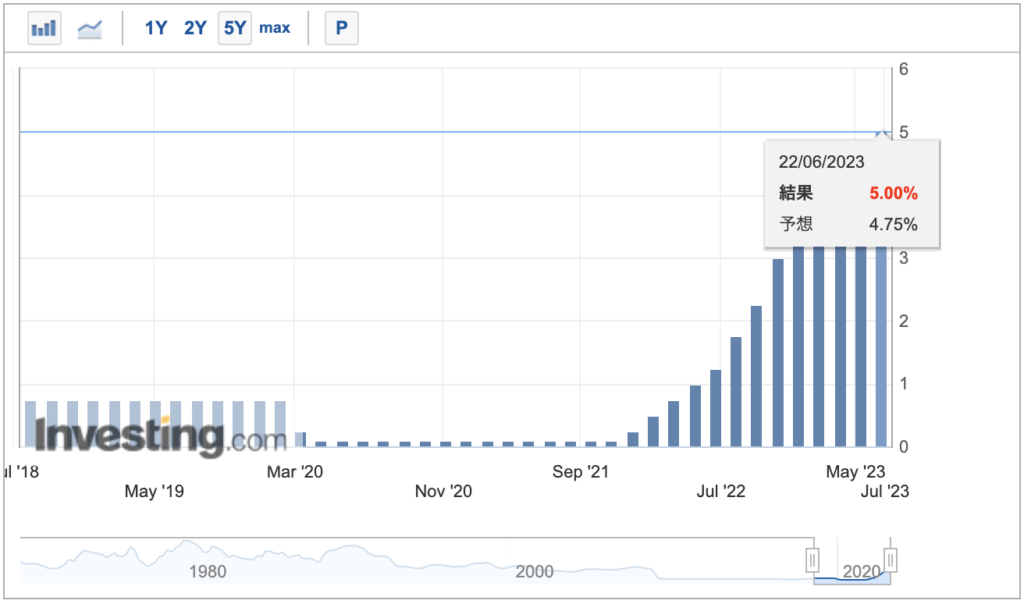Screen dimensions: 1024x604
Task: Click the P button in toolbar
Action: (342, 28)
